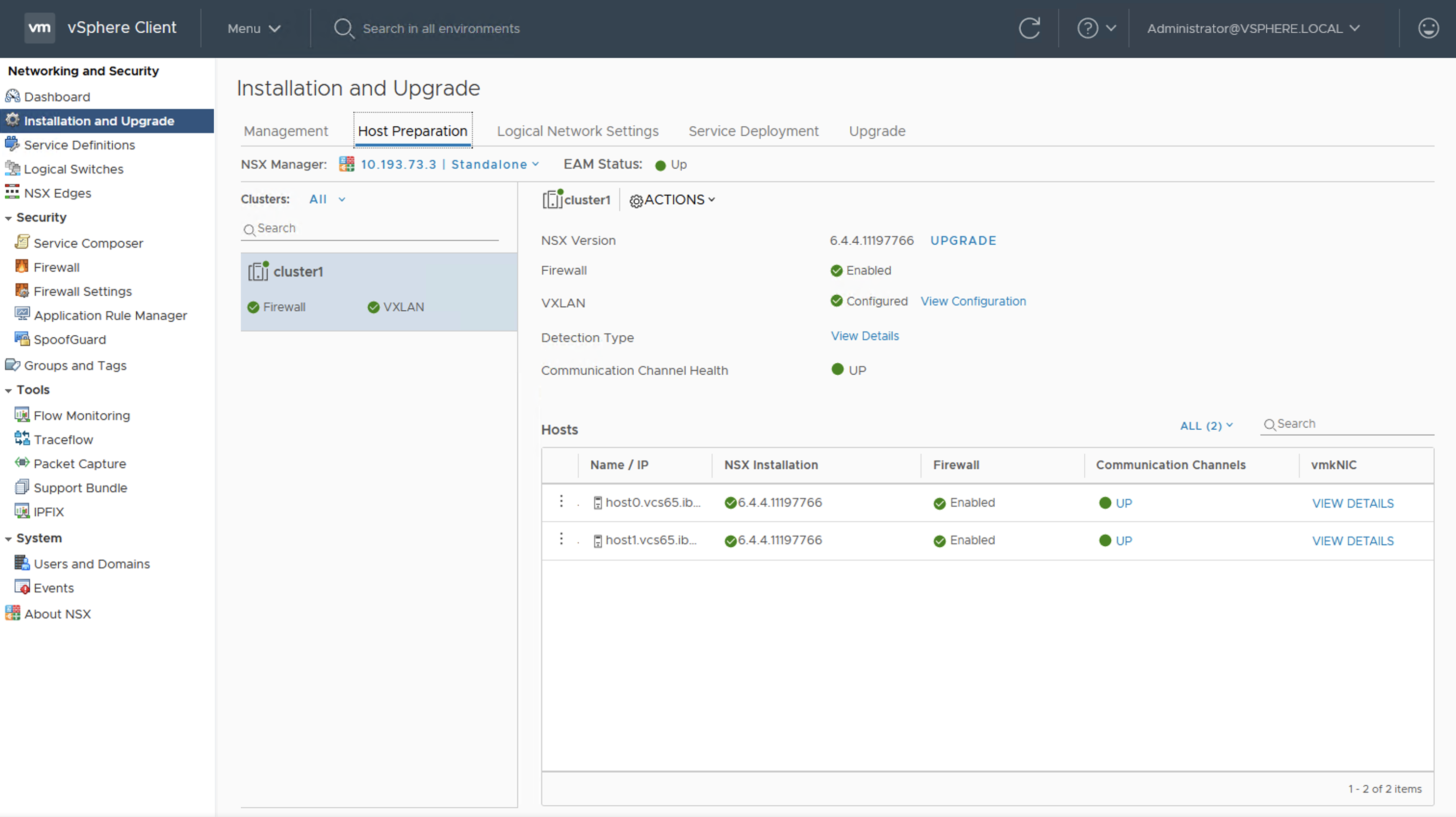1456x817 pixels.
Task: Collapse the Tools tree section
Action: [9, 391]
